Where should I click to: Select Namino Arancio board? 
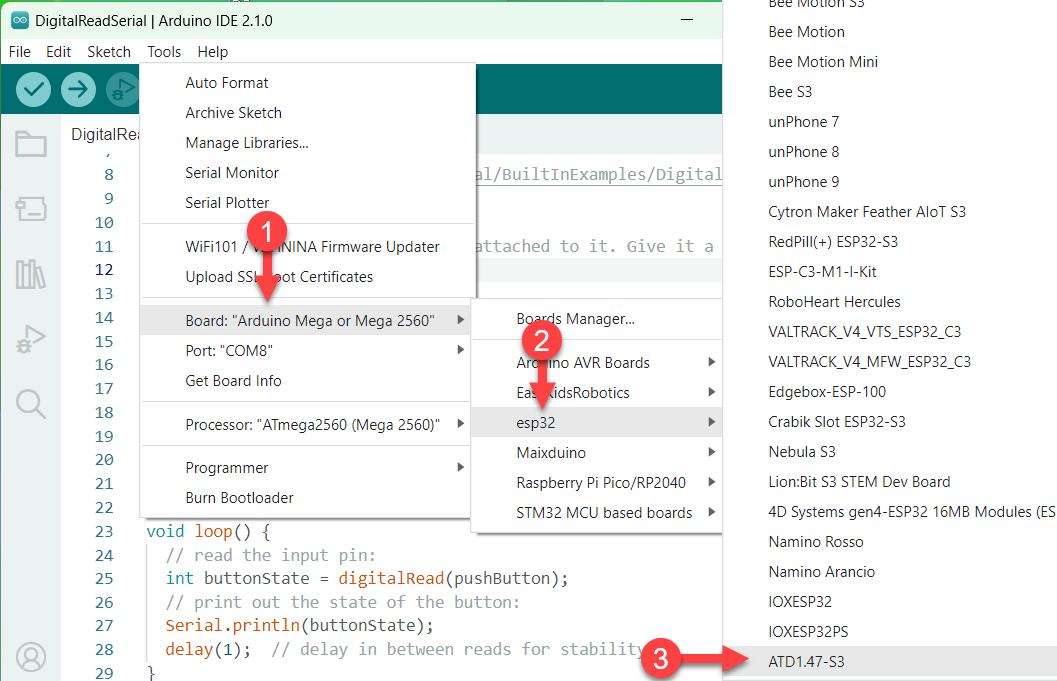point(890,572)
